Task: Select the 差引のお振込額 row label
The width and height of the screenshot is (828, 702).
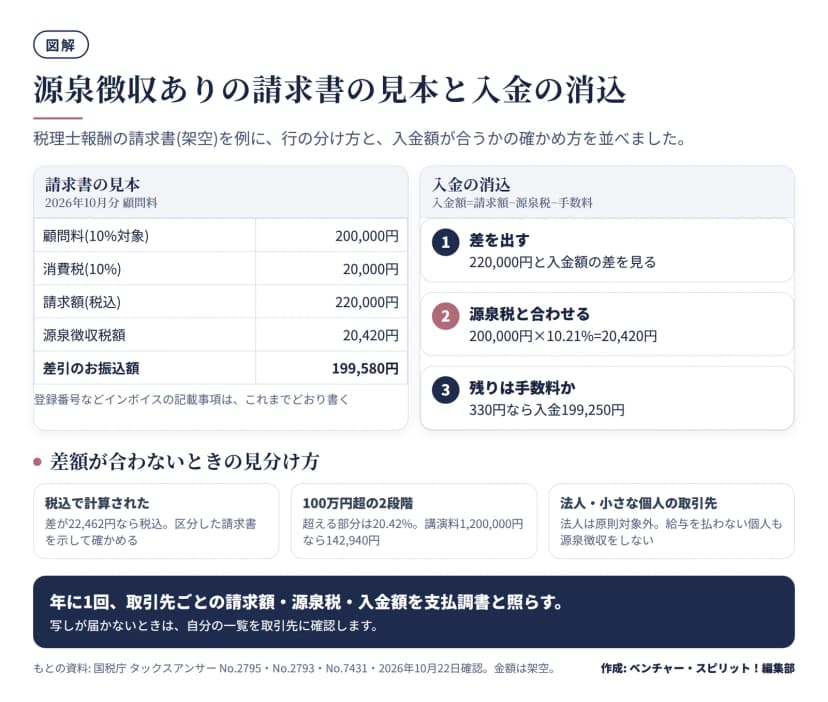Action: coord(91,368)
